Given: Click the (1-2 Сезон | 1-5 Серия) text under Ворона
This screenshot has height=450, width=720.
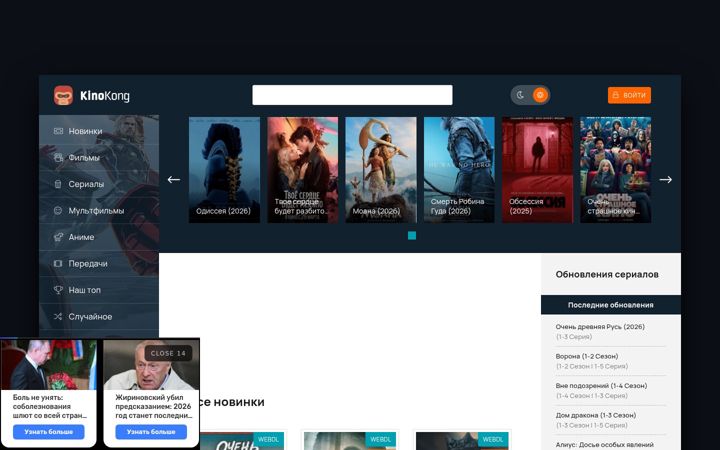Looking at the screenshot, I should click(592, 366).
